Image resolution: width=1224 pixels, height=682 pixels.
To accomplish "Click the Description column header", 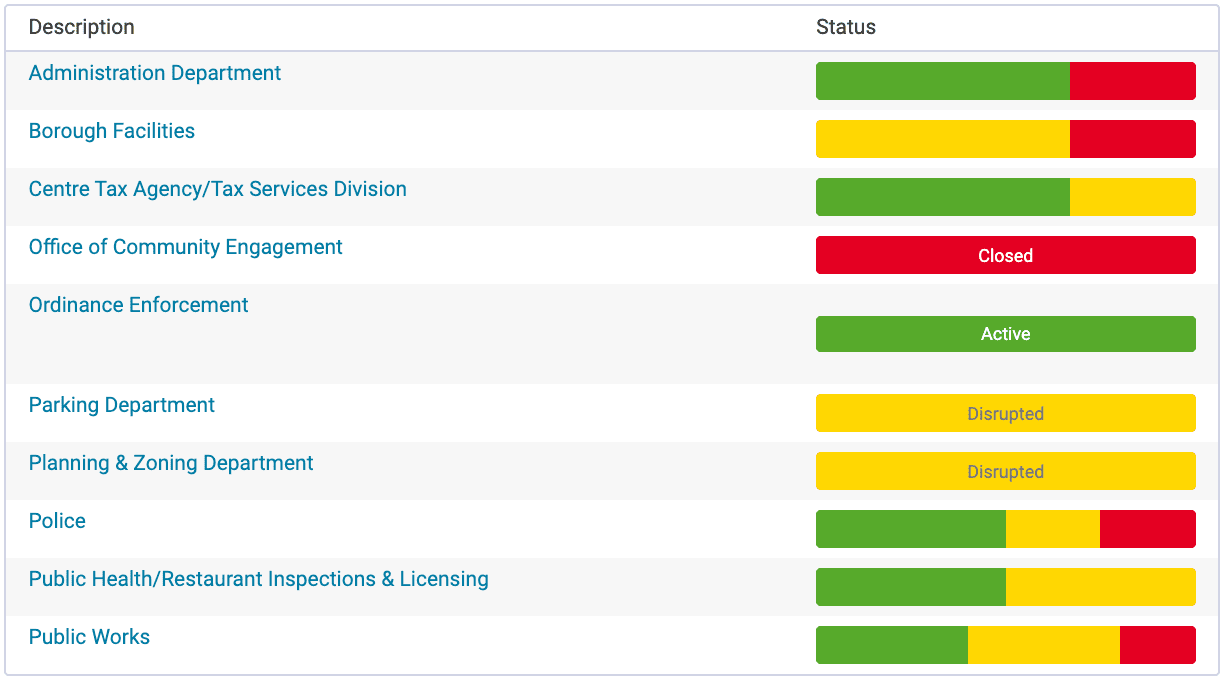I will [x=82, y=27].
